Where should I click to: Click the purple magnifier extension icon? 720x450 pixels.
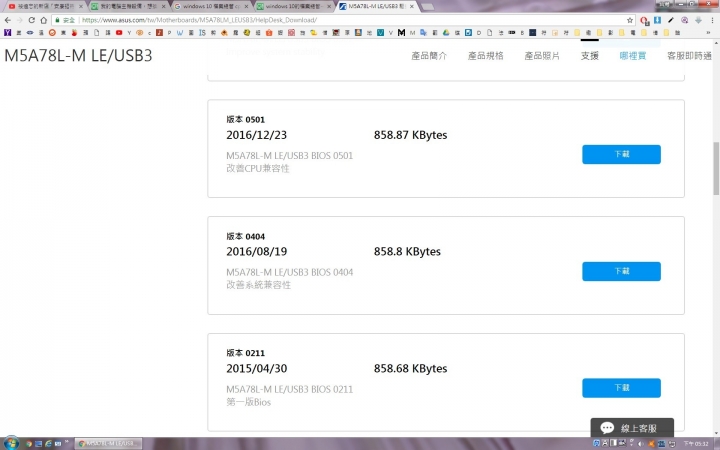pyautogui.click(x=685, y=20)
